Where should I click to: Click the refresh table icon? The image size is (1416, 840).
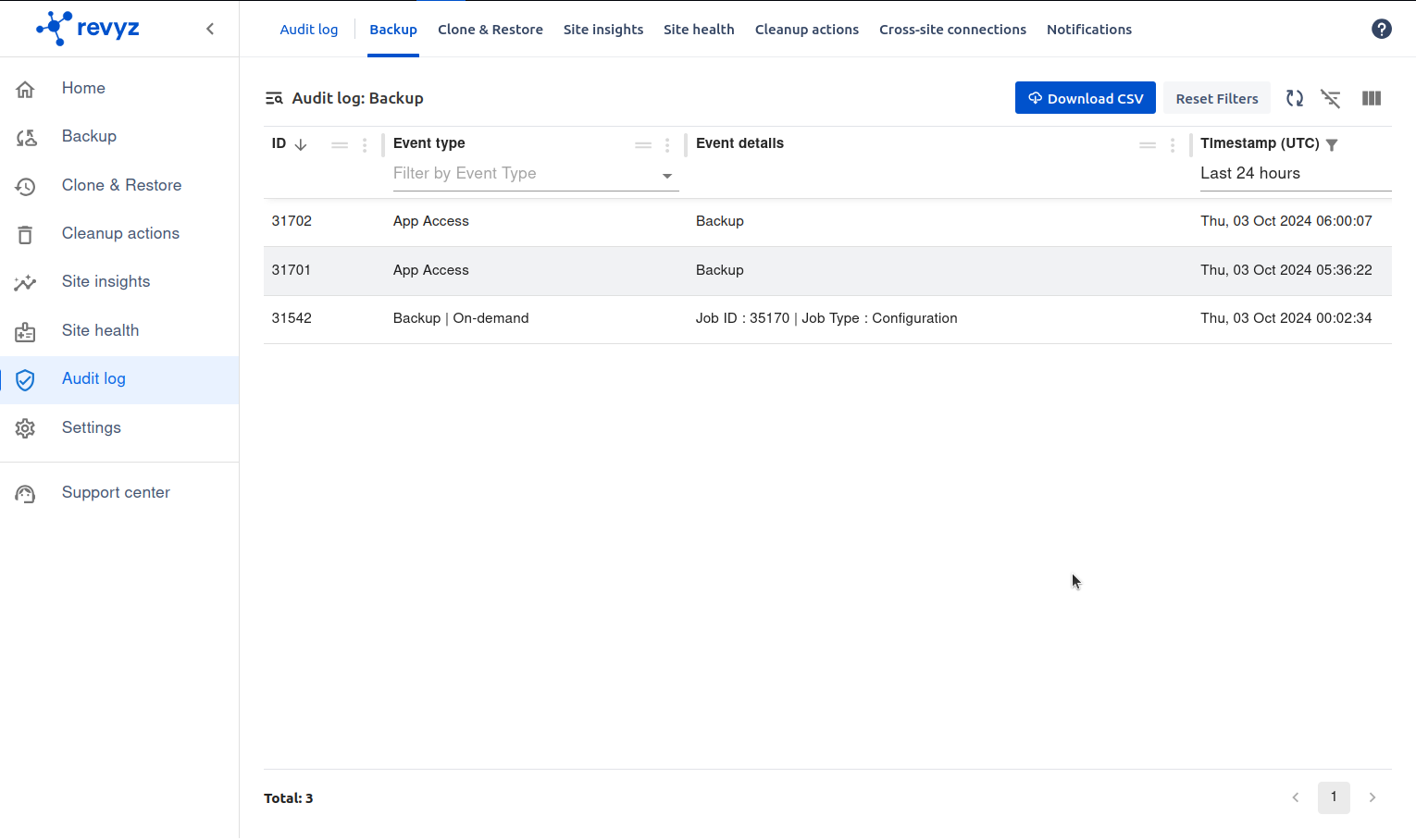coord(1294,98)
